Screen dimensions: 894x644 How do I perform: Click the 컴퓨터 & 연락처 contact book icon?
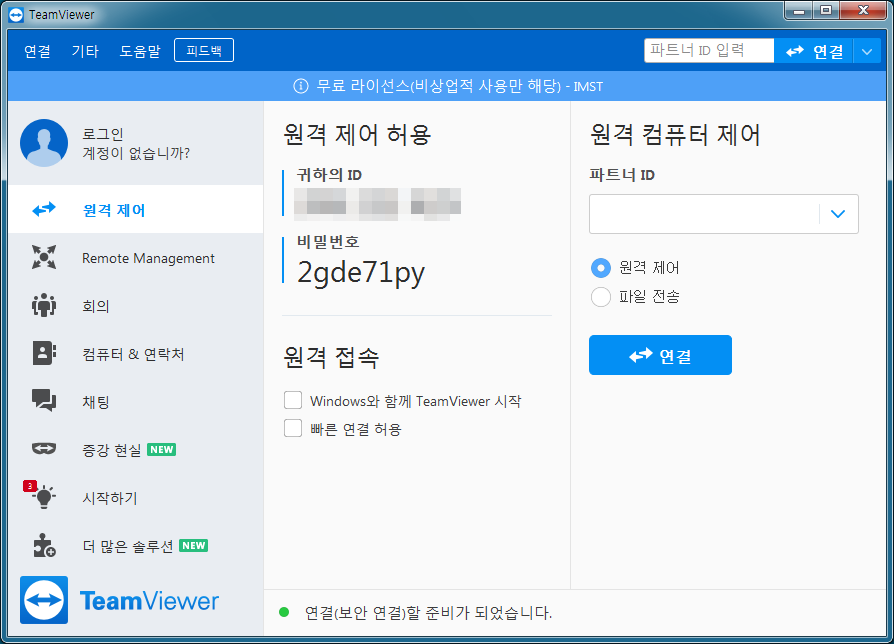coord(44,353)
